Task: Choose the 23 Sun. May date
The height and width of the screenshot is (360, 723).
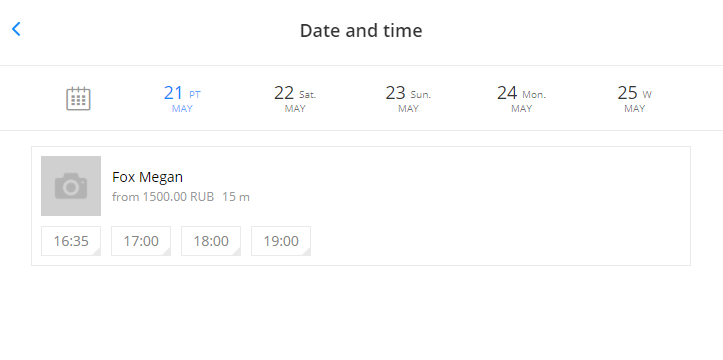Action: point(408,99)
